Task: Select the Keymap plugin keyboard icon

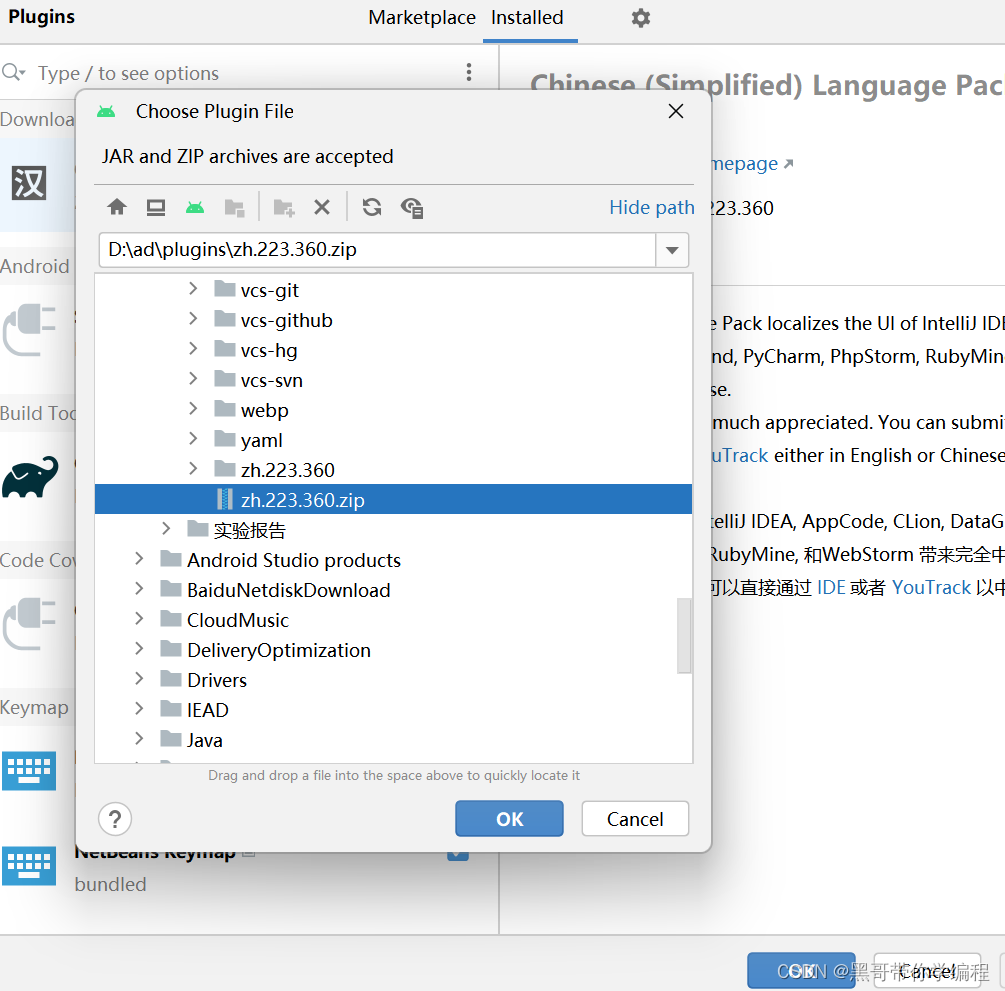Action: (x=29, y=770)
